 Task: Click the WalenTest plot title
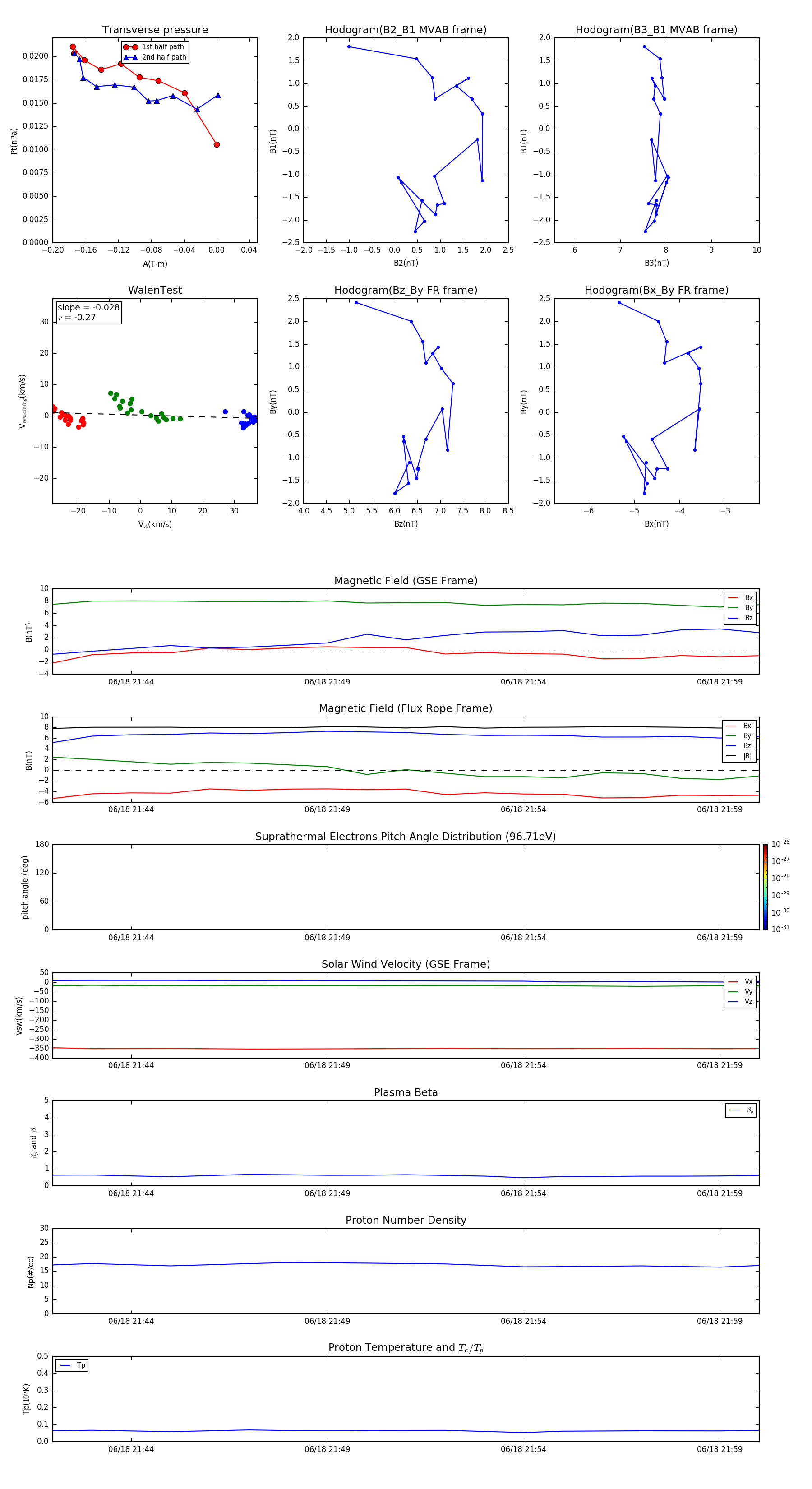pyautogui.click(x=155, y=290)
